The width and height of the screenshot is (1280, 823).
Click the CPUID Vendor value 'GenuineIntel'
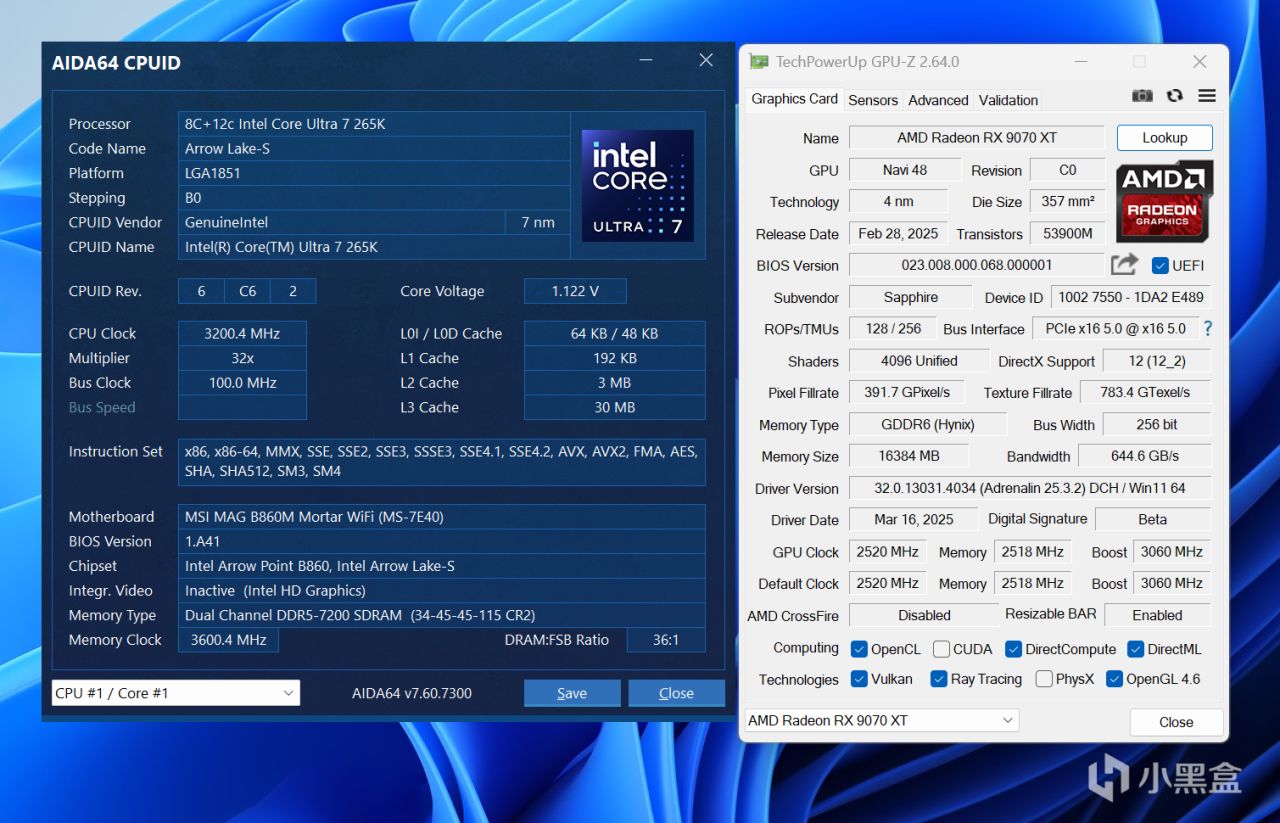[x=340, y=222]
